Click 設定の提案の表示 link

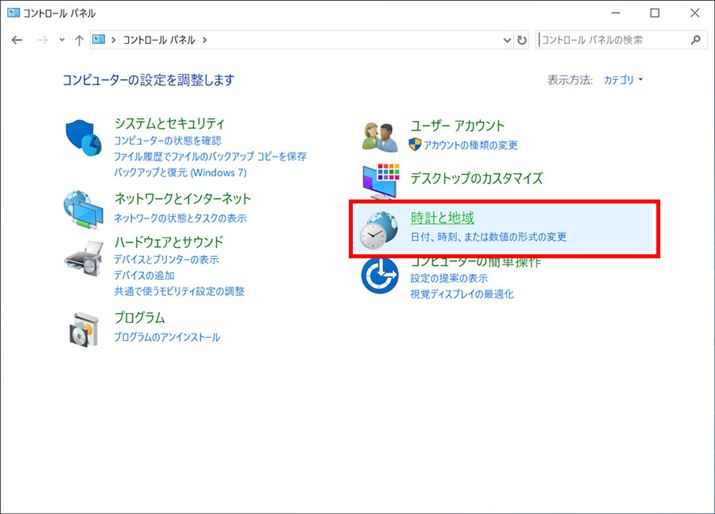(449, 278)
